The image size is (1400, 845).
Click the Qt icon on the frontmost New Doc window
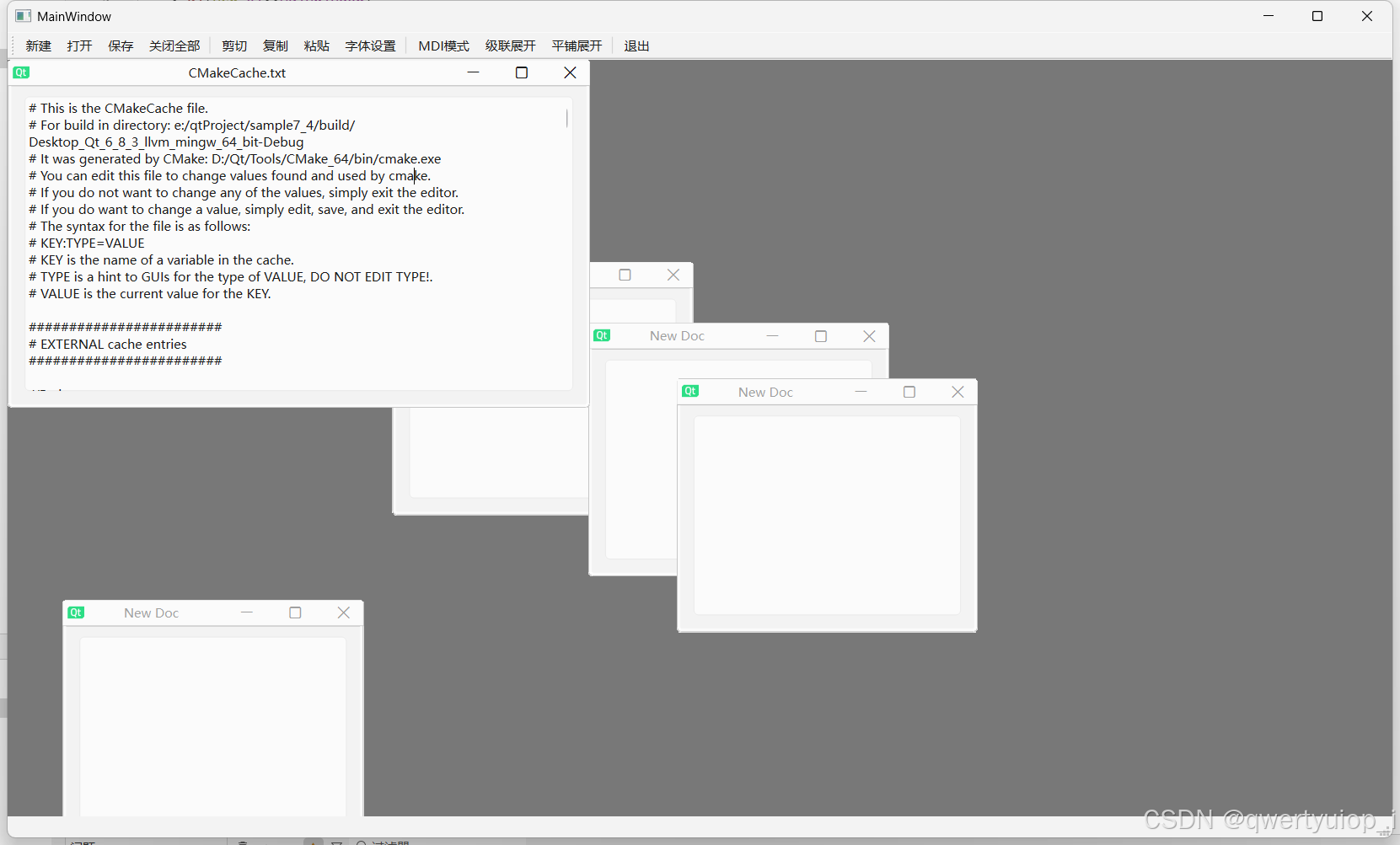tap(690, 391)
